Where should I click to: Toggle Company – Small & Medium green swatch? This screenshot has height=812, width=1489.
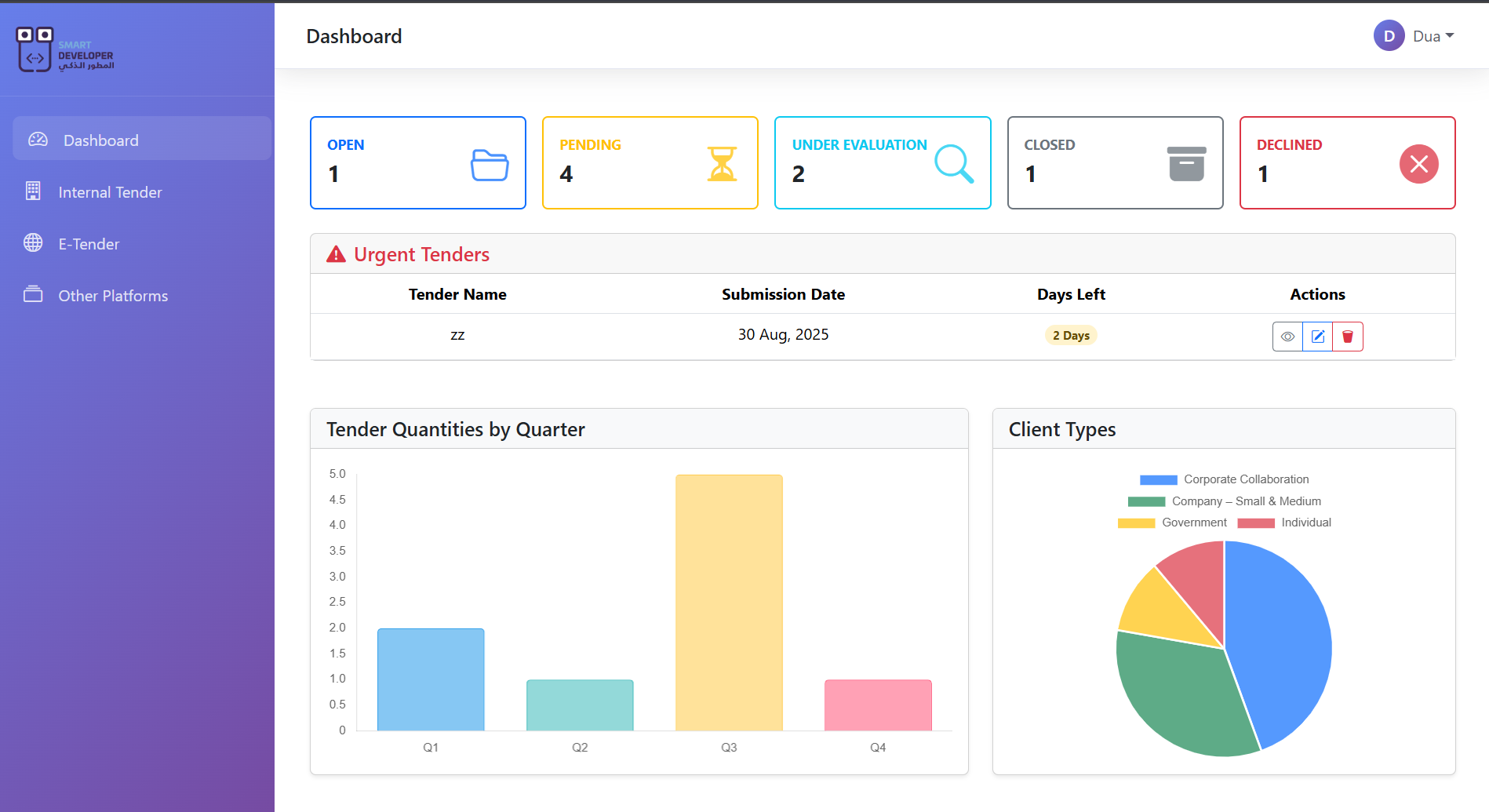pos(1146,501)
